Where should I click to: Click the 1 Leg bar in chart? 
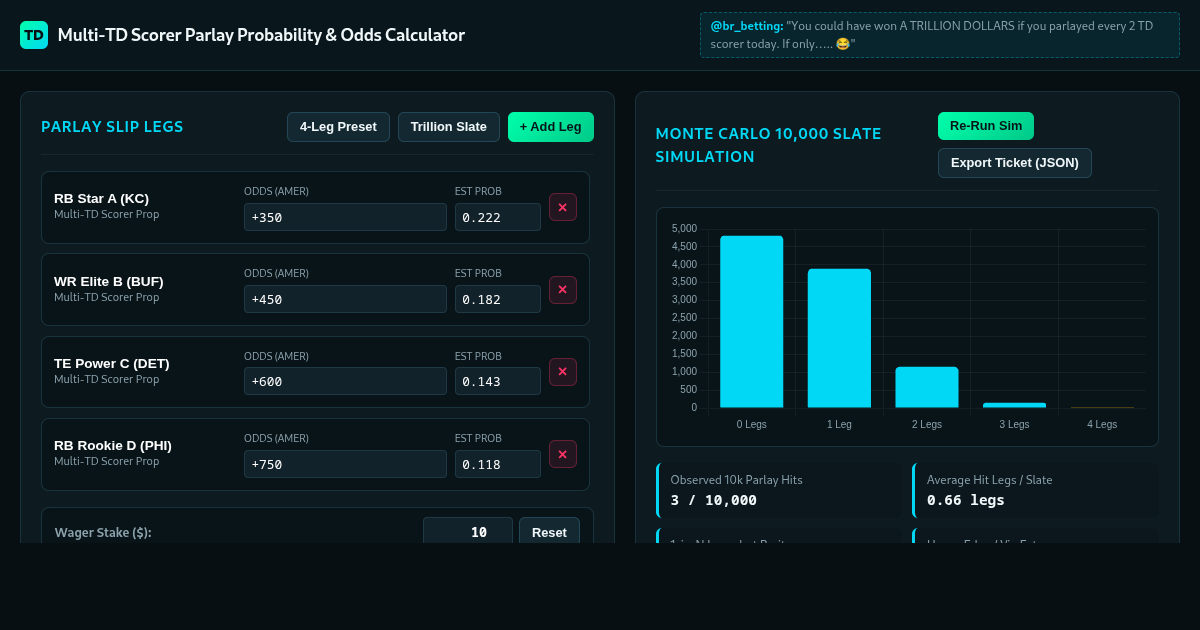point(839,338)
